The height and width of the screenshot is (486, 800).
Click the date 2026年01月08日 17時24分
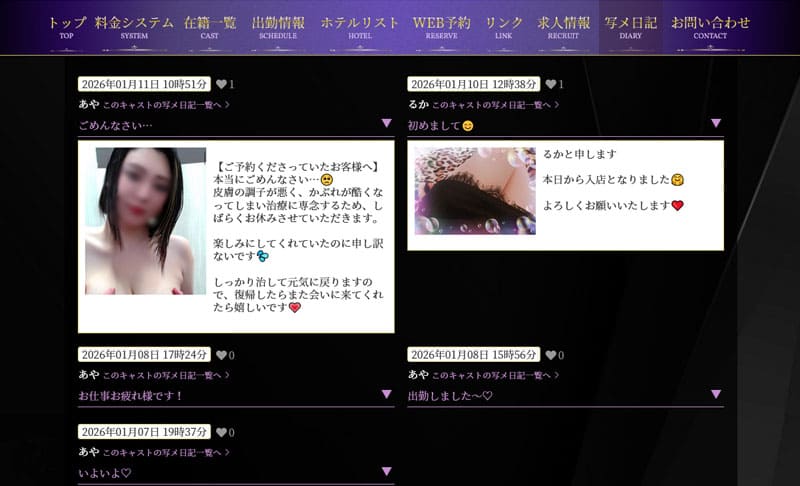coord(144,355)
